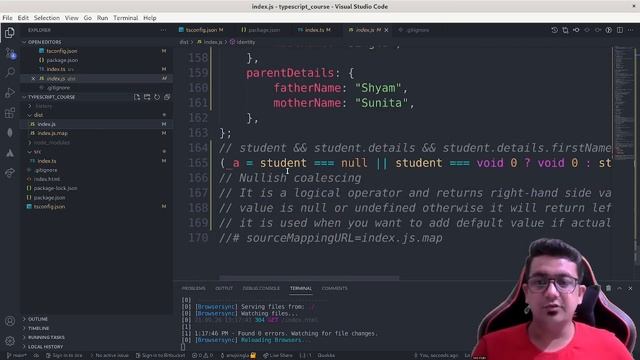The height and width of the screenshot is (360, 640).
Task: Switch to package.json editor tab
Action: click(x=261, y=30)
